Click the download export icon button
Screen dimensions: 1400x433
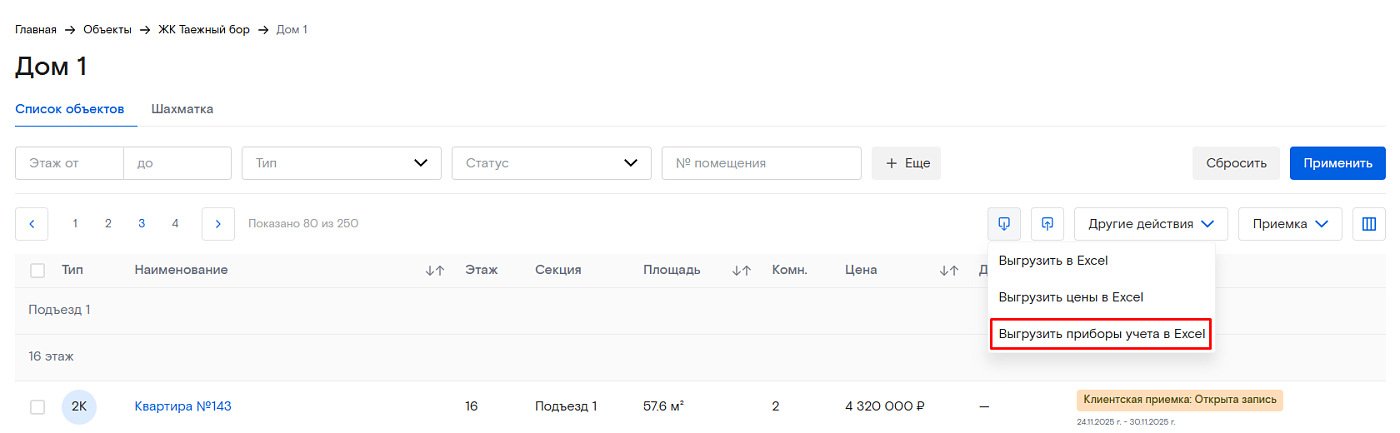click(x=1004, y=224)
